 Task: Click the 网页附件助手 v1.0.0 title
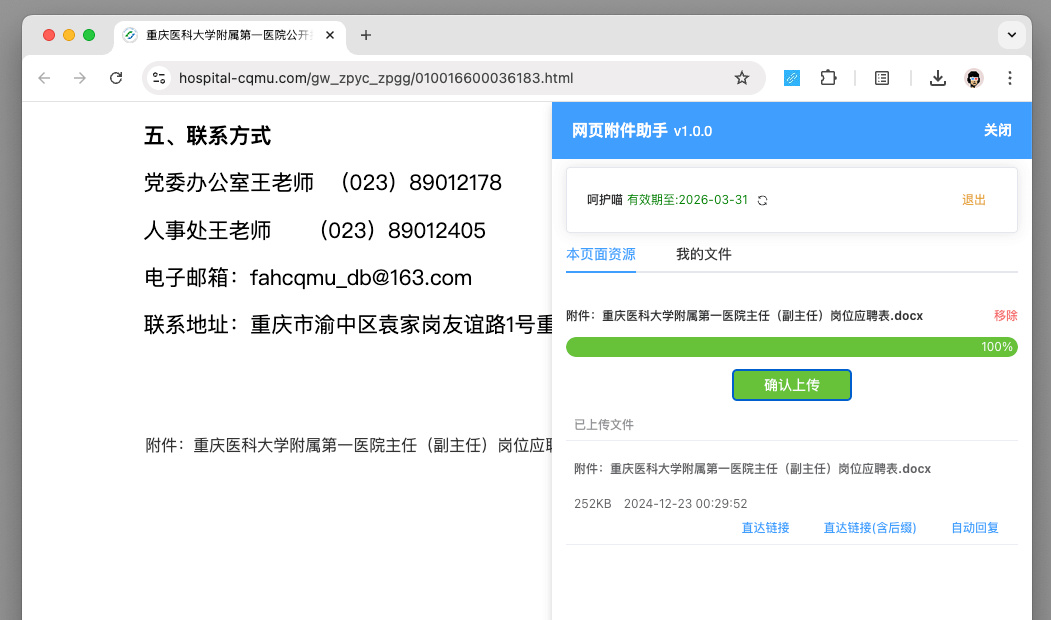coord(641,130)
